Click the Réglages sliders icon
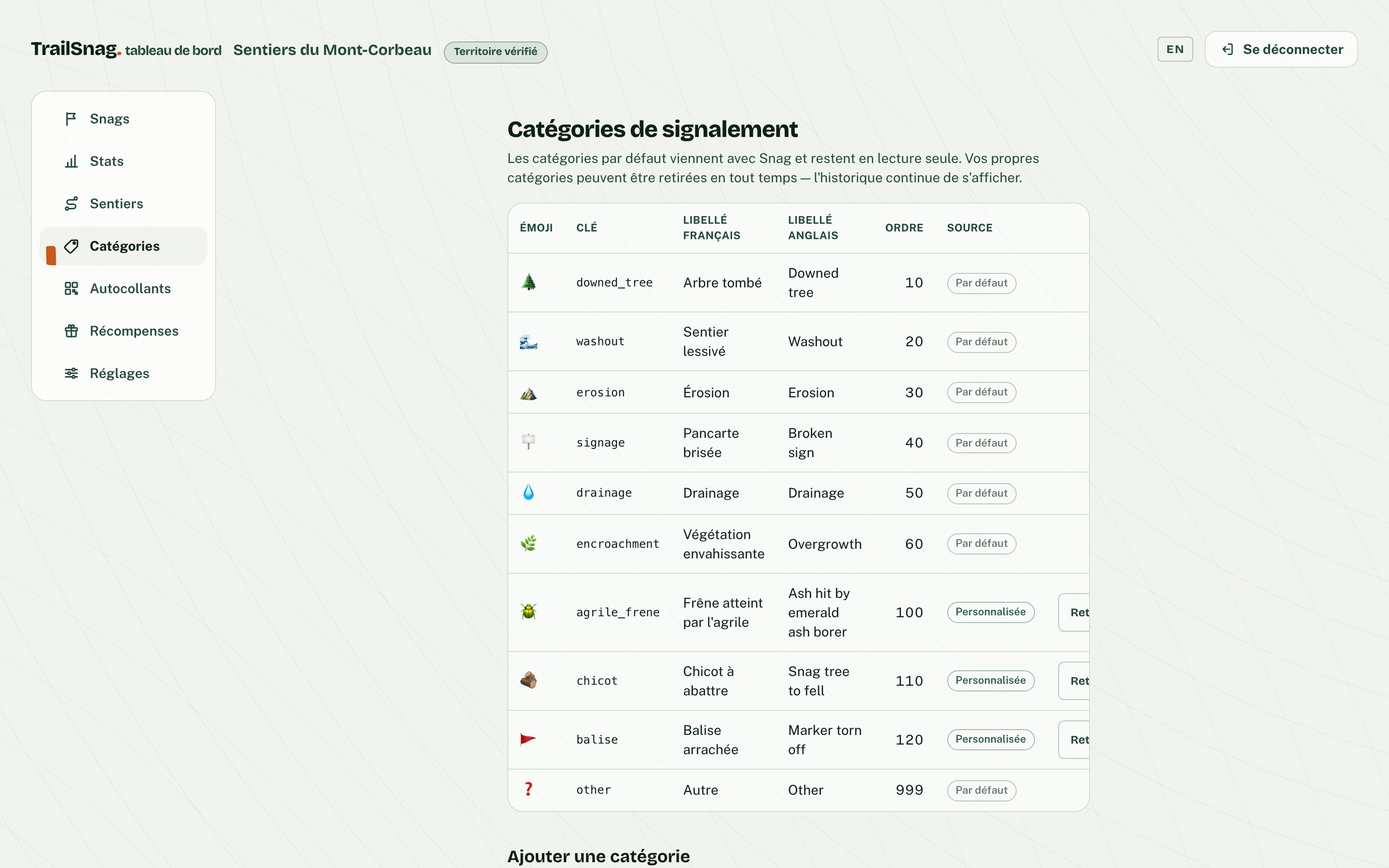This screenshot has height=868, width=1389. pyautogui.click(x=71, y=374)
